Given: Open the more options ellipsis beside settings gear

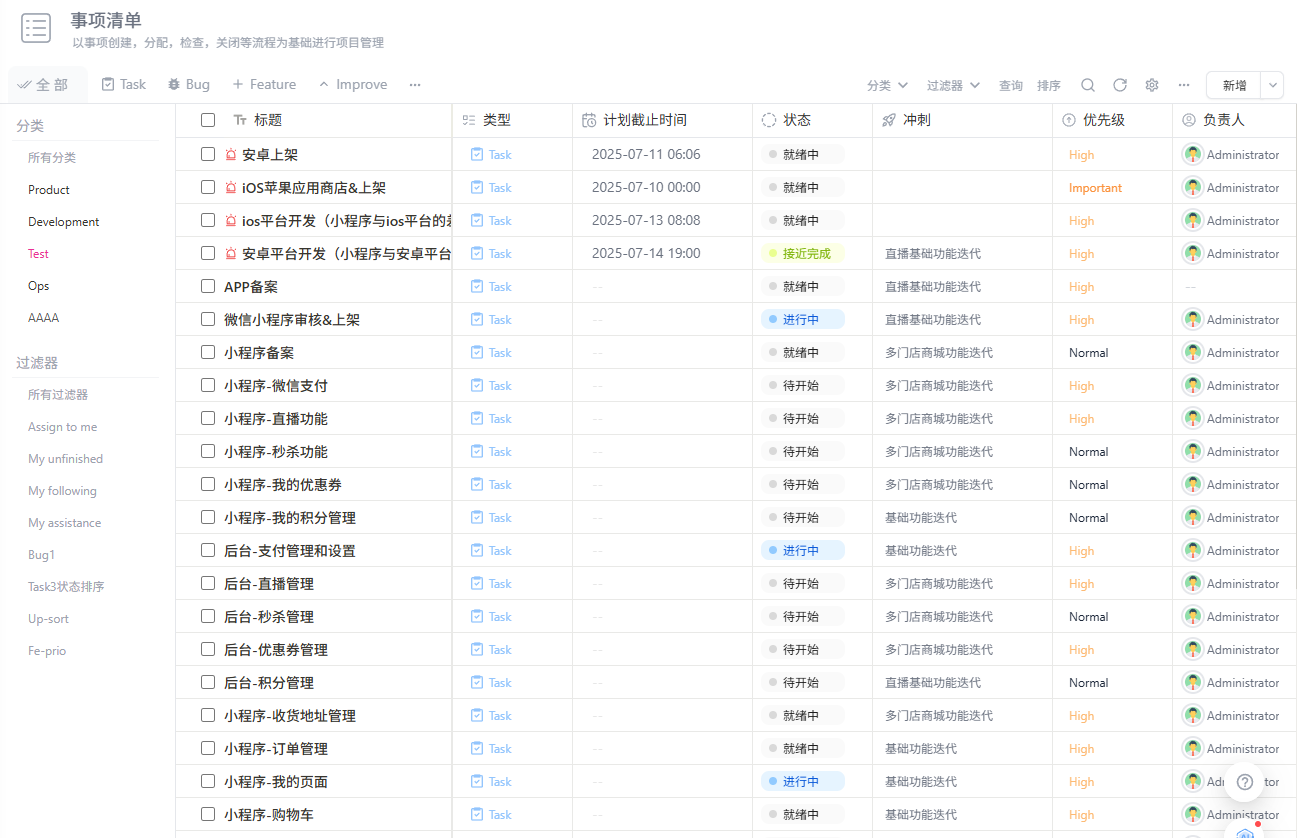Looking at the screenshot, I should point(1184,85).
